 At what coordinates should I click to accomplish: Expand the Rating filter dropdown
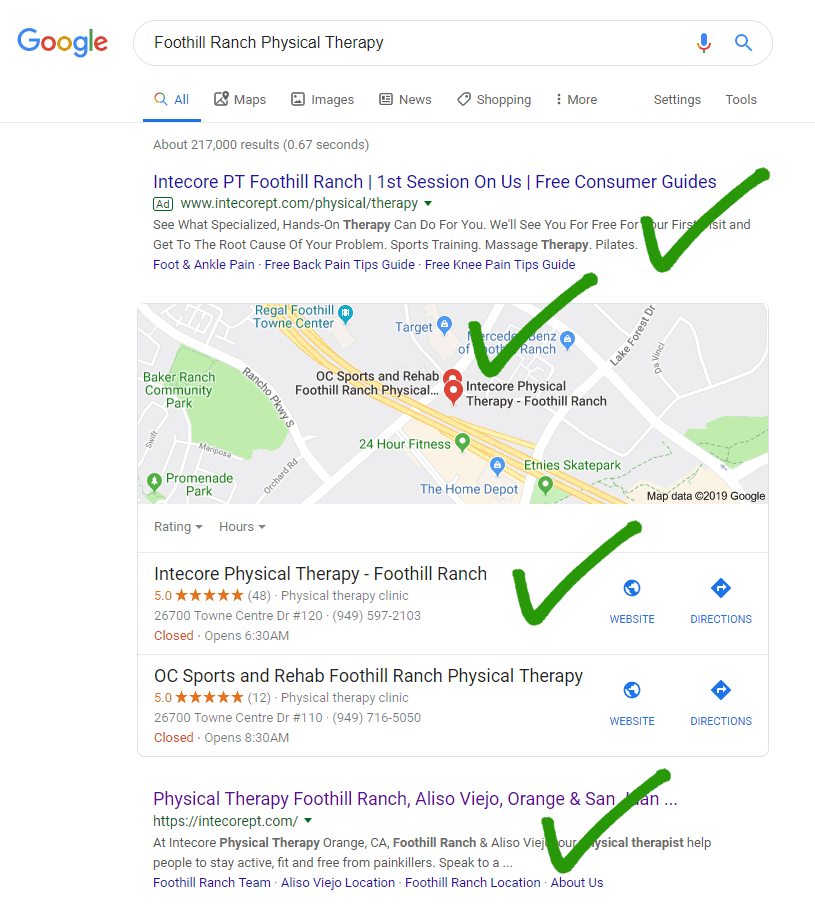(178, 527)
